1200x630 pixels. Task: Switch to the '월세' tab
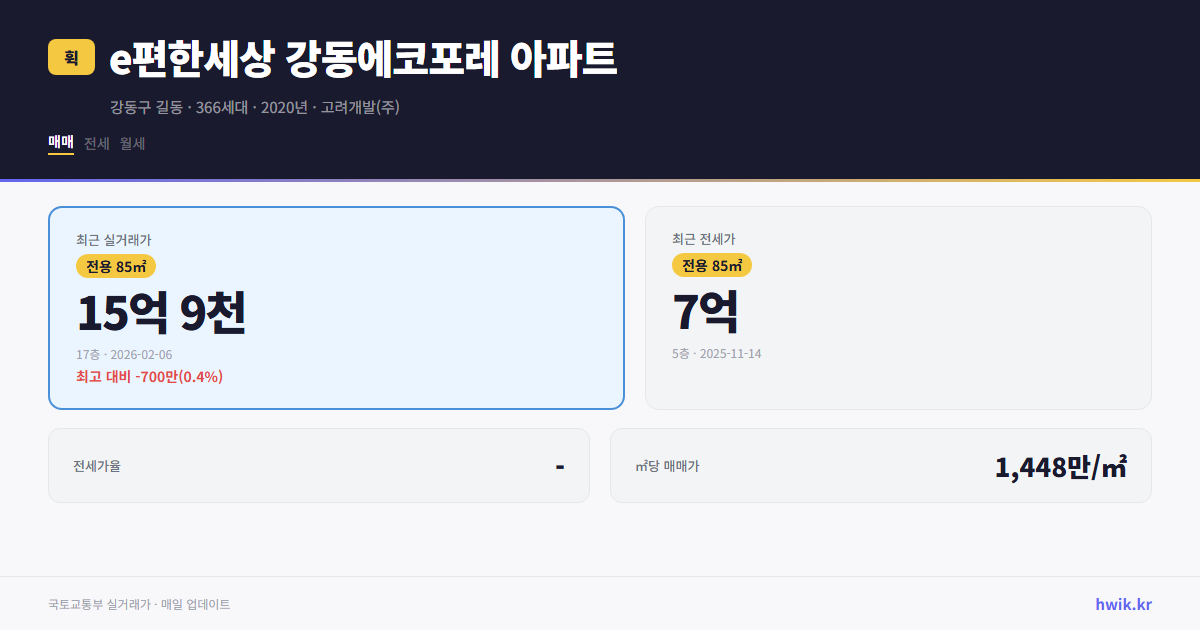[131, 143]
